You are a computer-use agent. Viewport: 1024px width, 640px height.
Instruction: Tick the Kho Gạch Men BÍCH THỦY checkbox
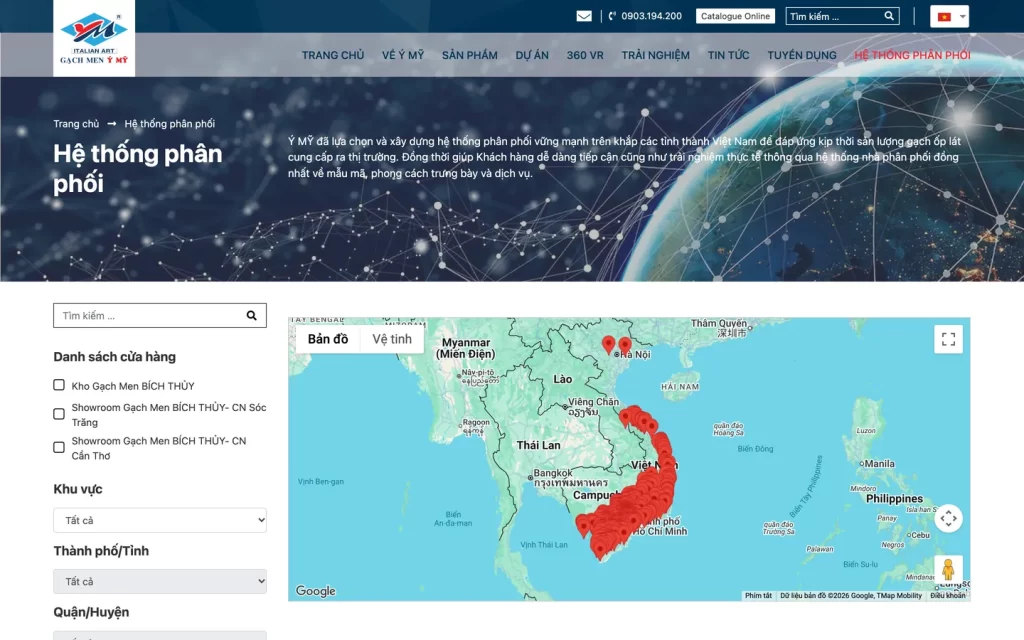tap(59, 385)
